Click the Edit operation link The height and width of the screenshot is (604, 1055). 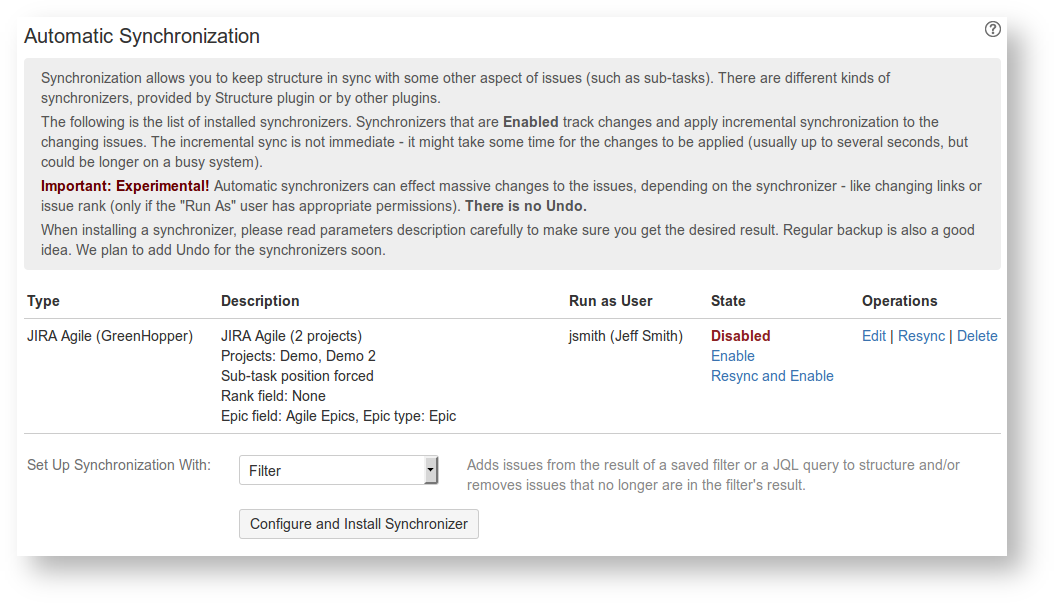coord(873,335)
